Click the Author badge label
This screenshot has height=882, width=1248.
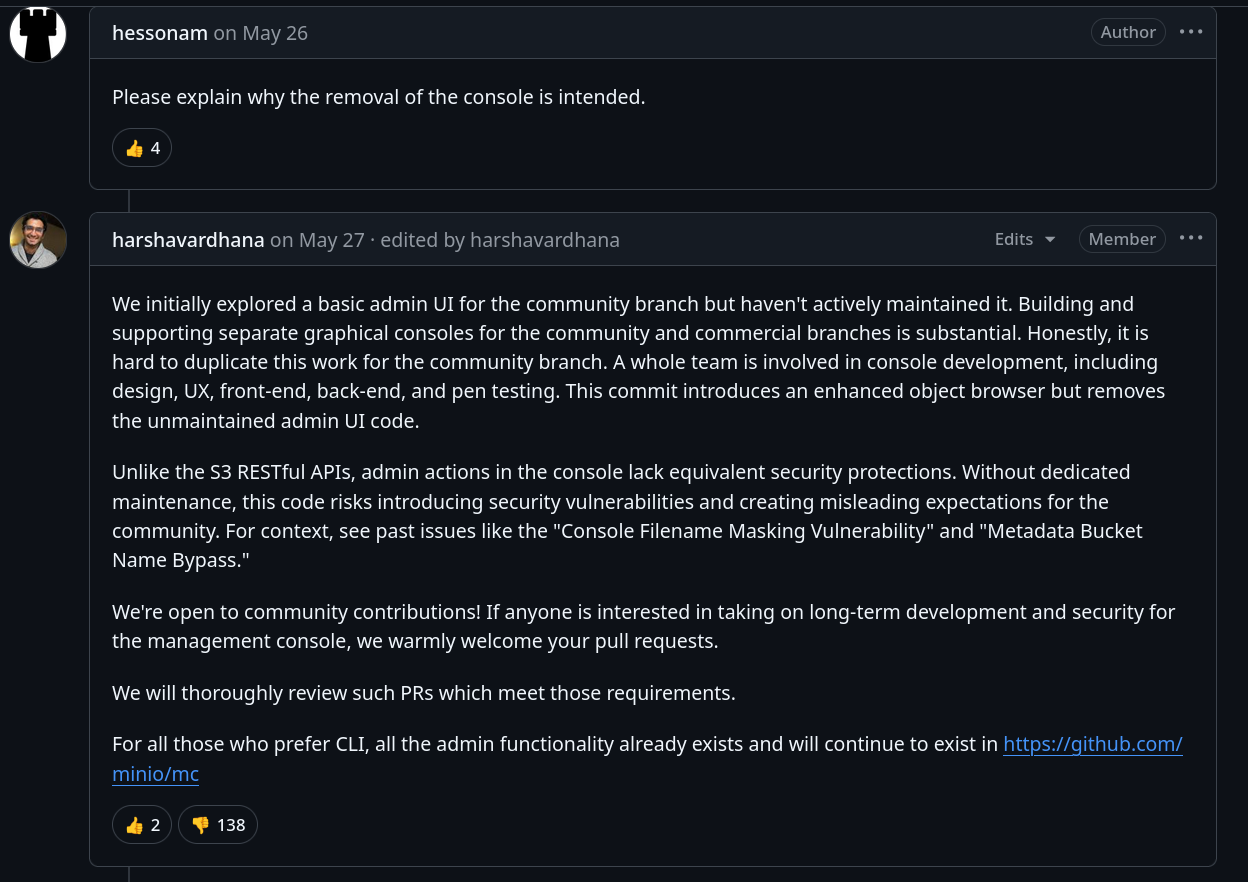1128,32
